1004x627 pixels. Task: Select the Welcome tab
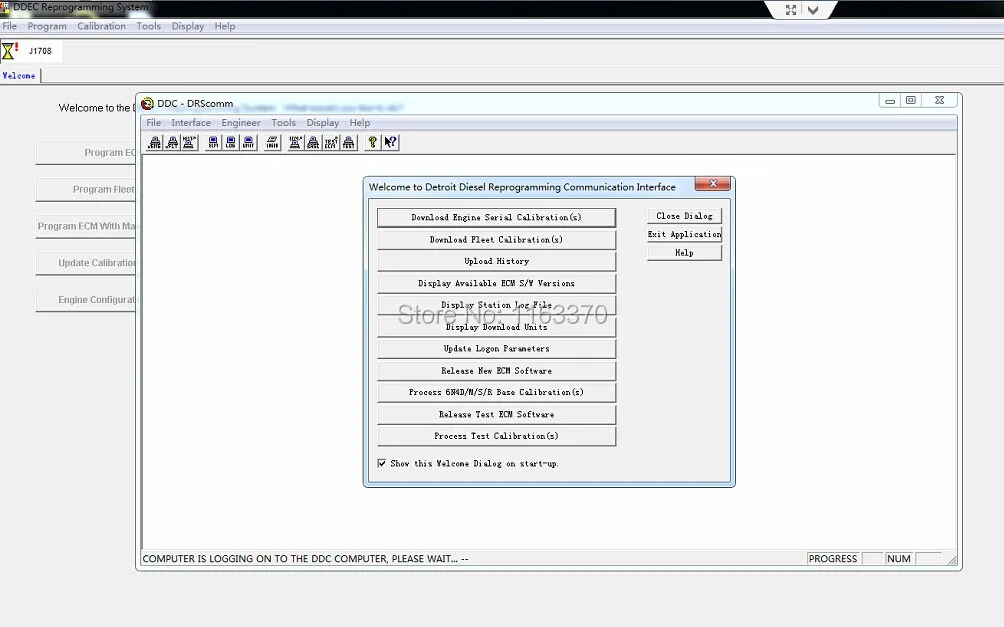click(x=19, y=76)
